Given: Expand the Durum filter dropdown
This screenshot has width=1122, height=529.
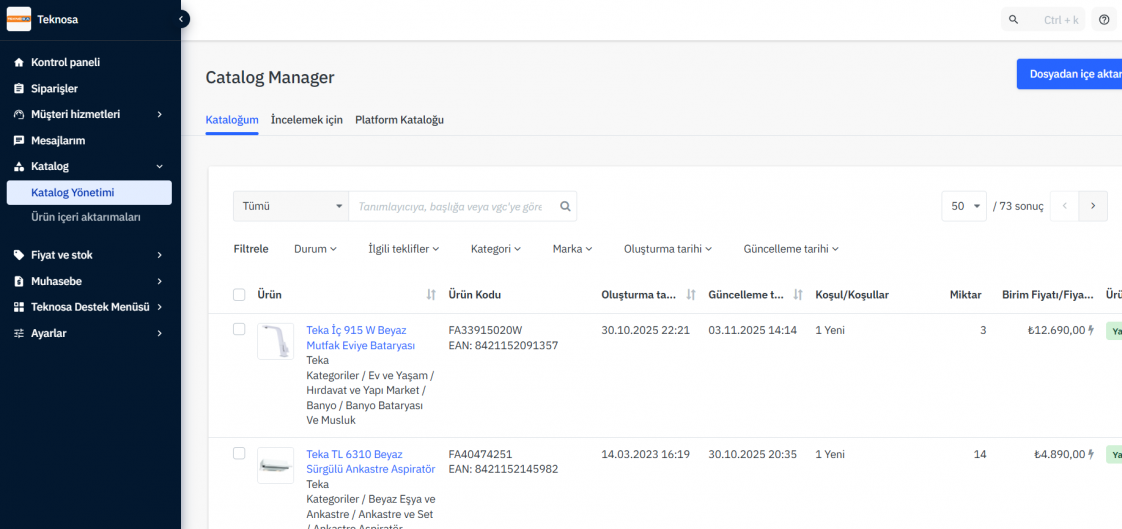Looking at the screenshot, I should coord(315,249).
